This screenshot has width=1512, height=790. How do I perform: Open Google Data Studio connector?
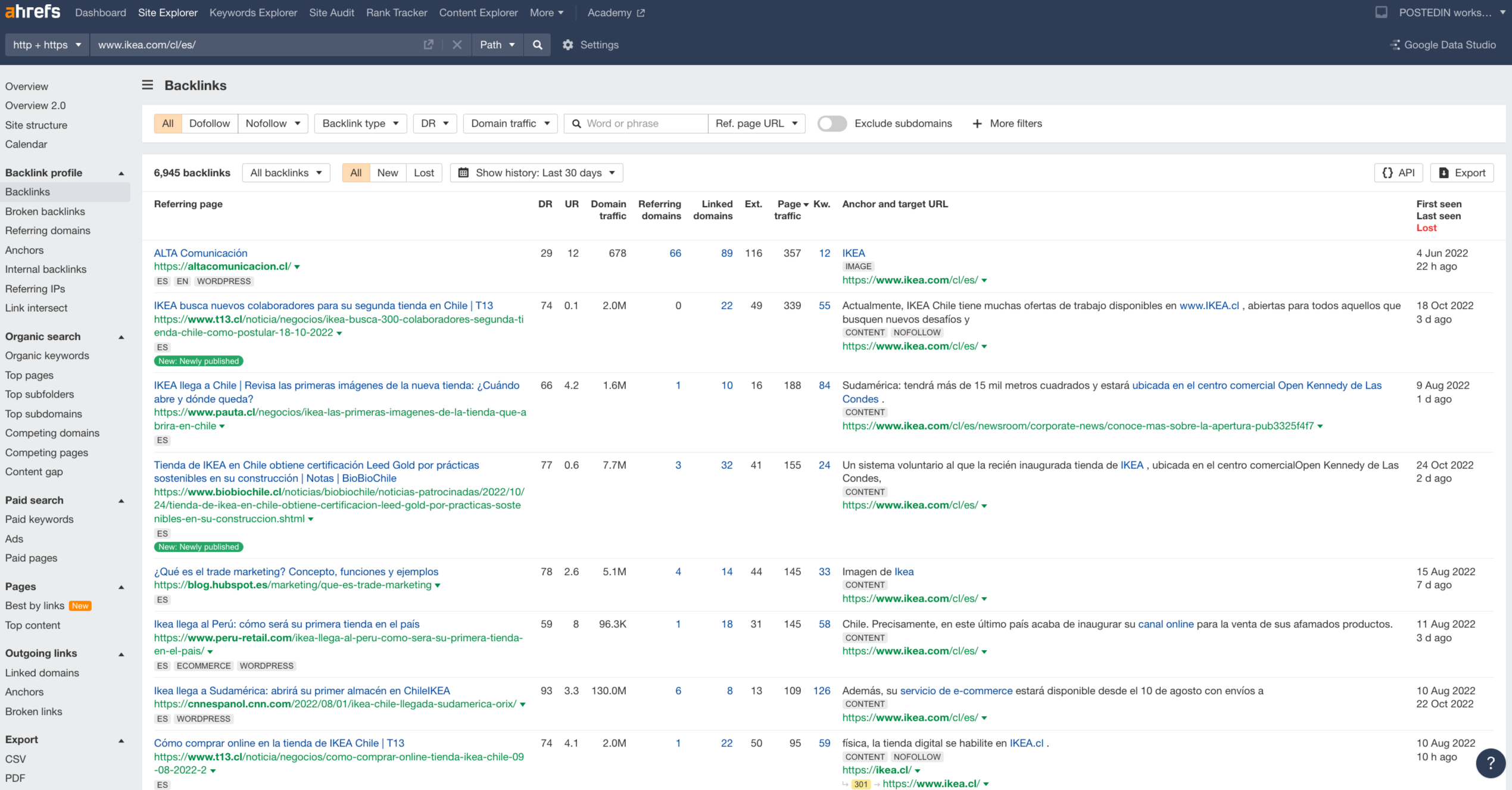tap(1442, 45)
